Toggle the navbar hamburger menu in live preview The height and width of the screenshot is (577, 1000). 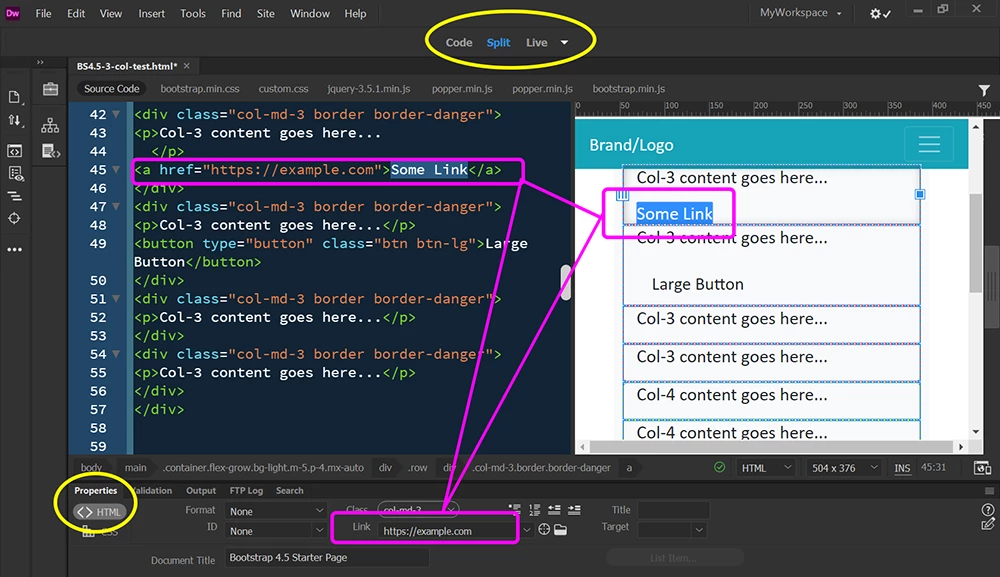[929, 145]
